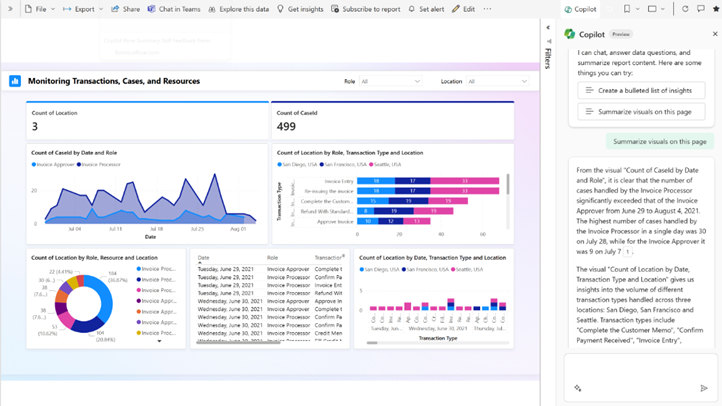Click the send message arrow icon
The width and height of the screenshot is (722, 406).
(x=704, y=388)
